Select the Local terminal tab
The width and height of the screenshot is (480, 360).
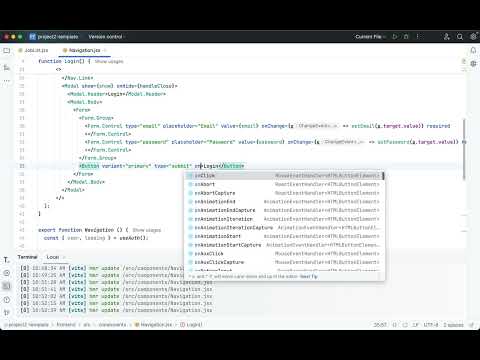pos(53,257)
